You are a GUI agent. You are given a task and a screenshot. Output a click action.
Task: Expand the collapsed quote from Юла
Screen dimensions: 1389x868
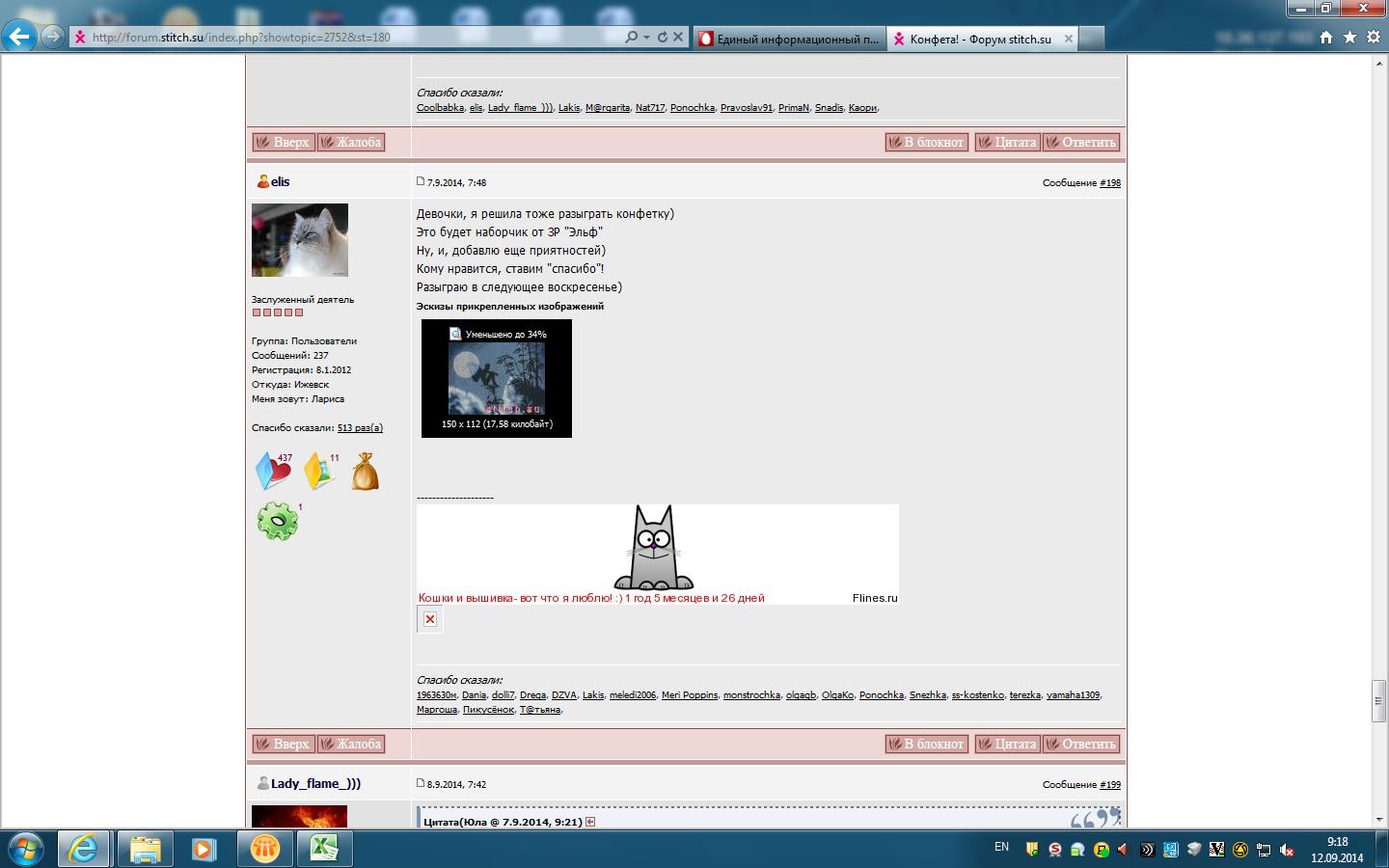click(x=590, y=822)
